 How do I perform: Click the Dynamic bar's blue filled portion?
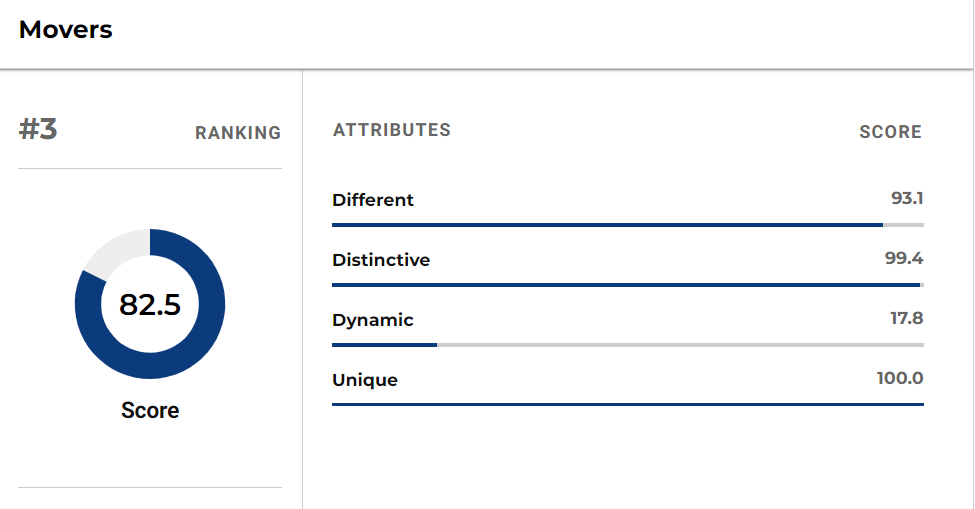click(x=384, y=345)
